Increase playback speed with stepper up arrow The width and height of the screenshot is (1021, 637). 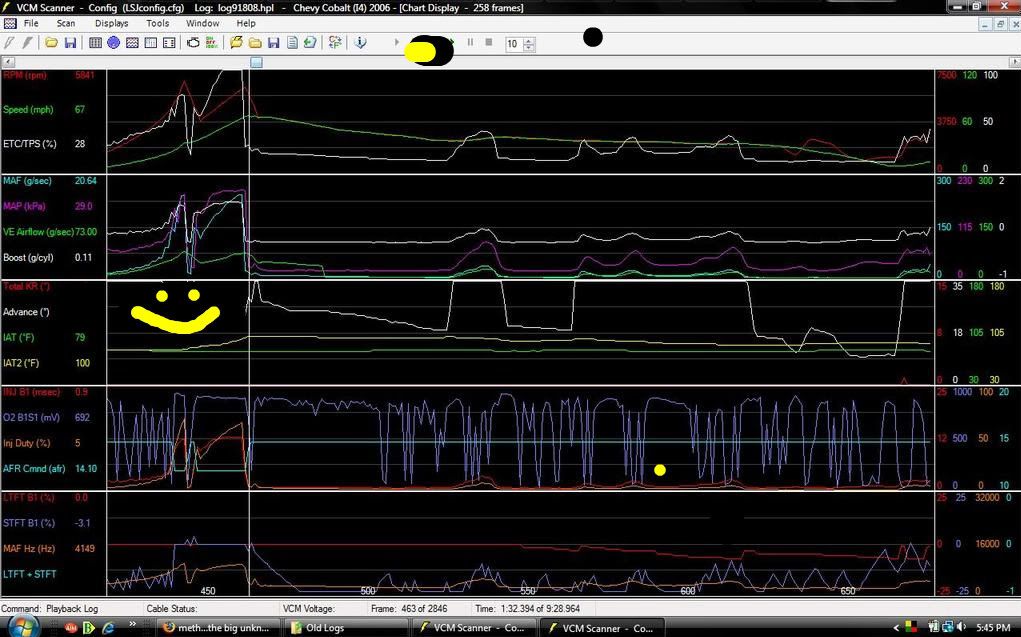coord(529,40)
